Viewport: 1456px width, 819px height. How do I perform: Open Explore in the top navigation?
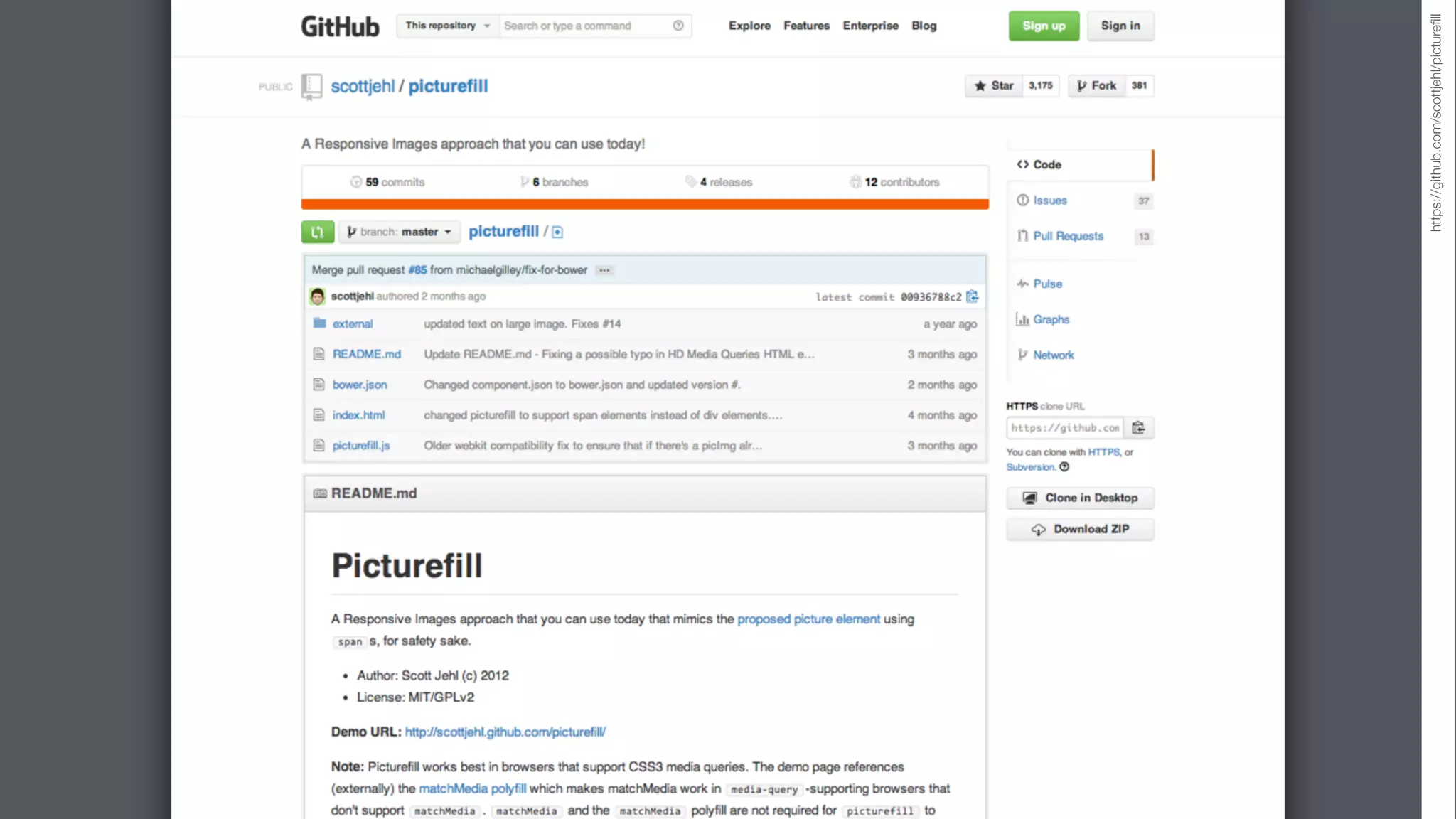(749, 26)
